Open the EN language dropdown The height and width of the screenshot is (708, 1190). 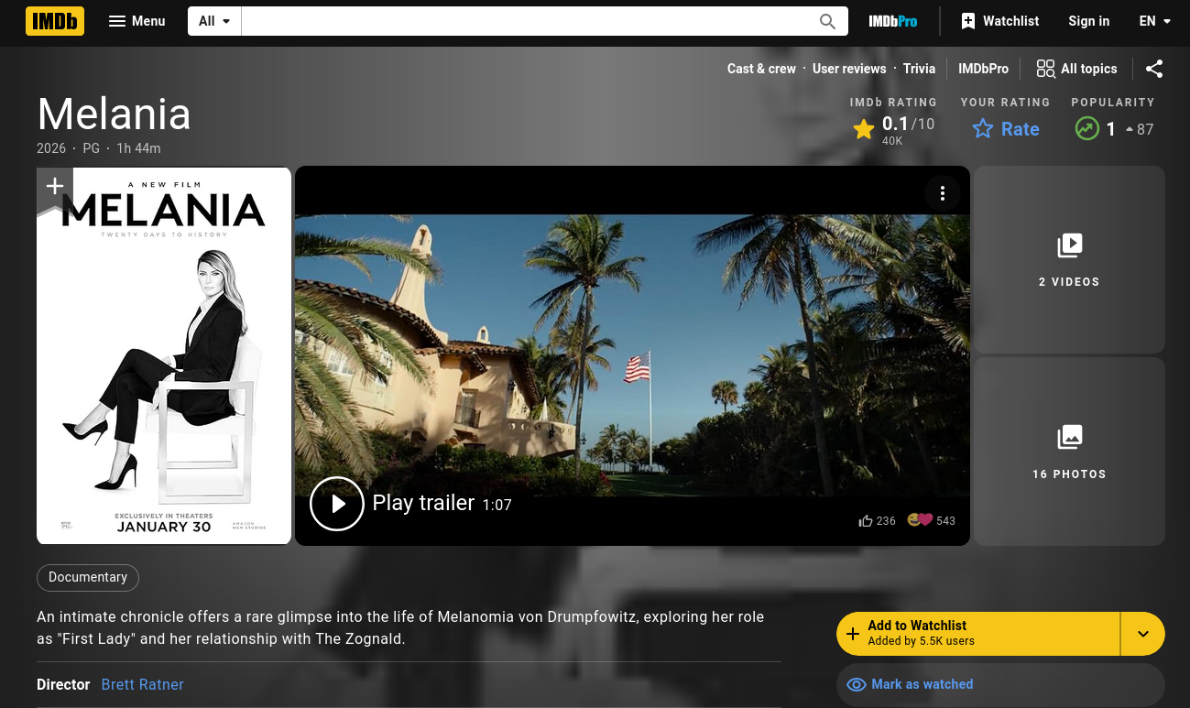point(1154,21)
